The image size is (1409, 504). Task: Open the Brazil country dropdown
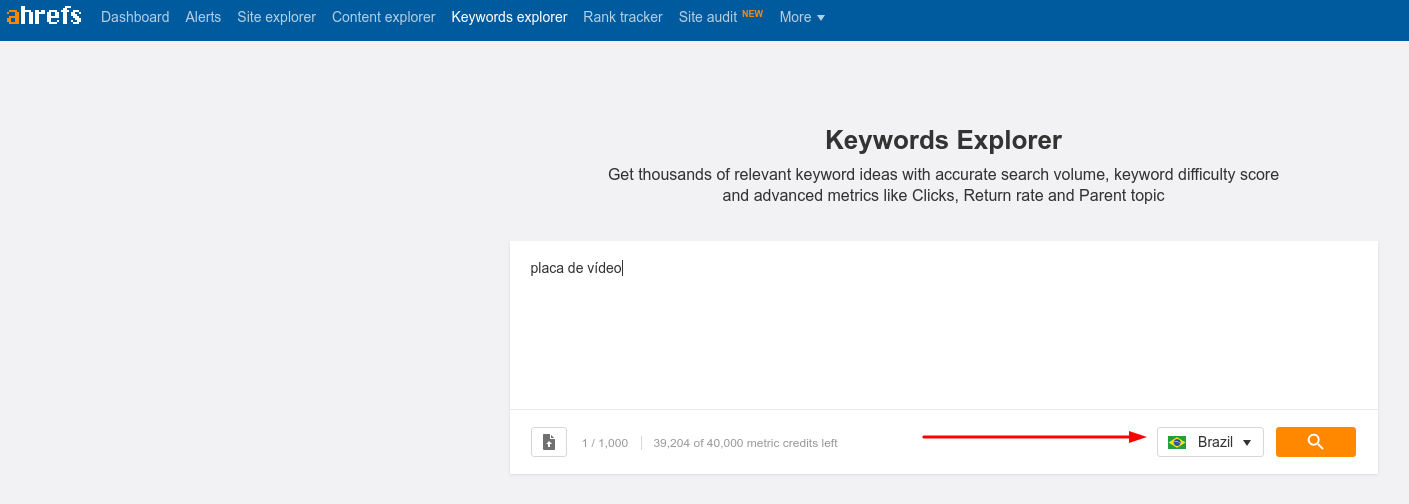click(x=1210, y=442)
